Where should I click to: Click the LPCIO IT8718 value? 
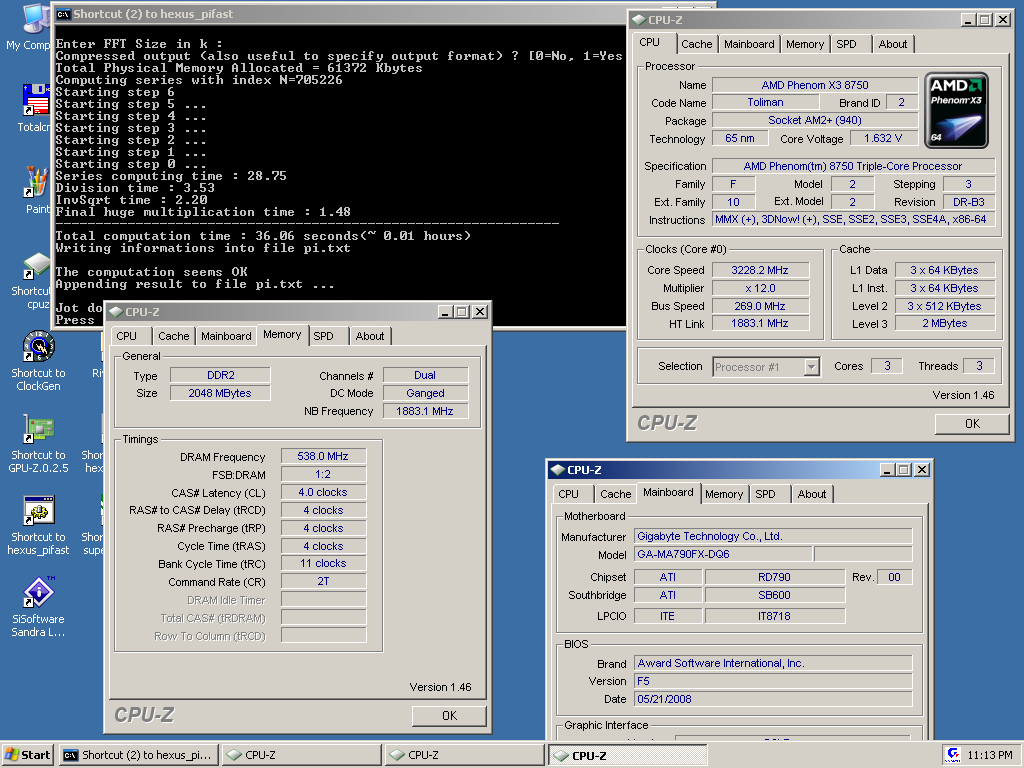(775, 616)
